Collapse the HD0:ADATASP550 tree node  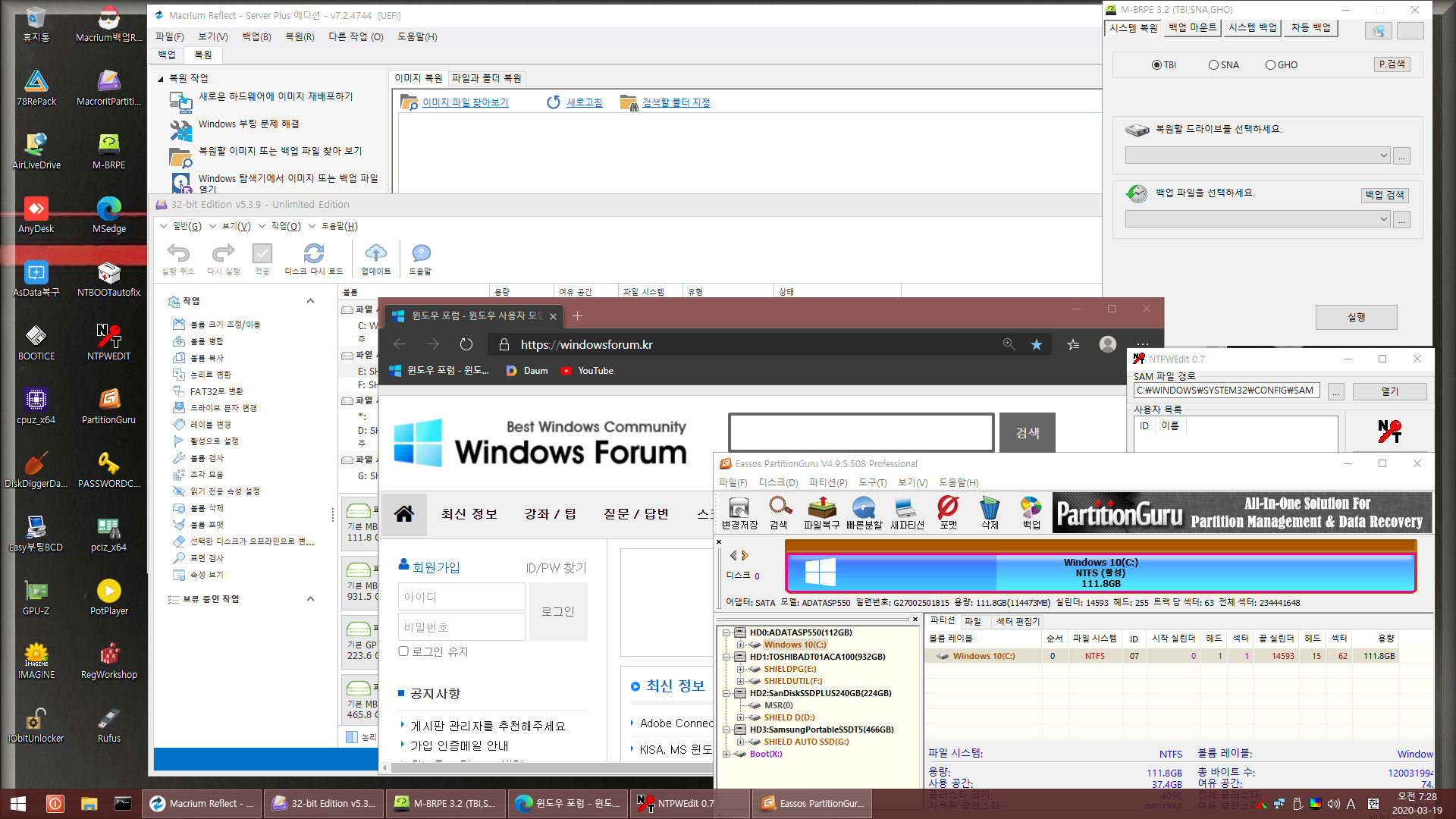[726, 632]
